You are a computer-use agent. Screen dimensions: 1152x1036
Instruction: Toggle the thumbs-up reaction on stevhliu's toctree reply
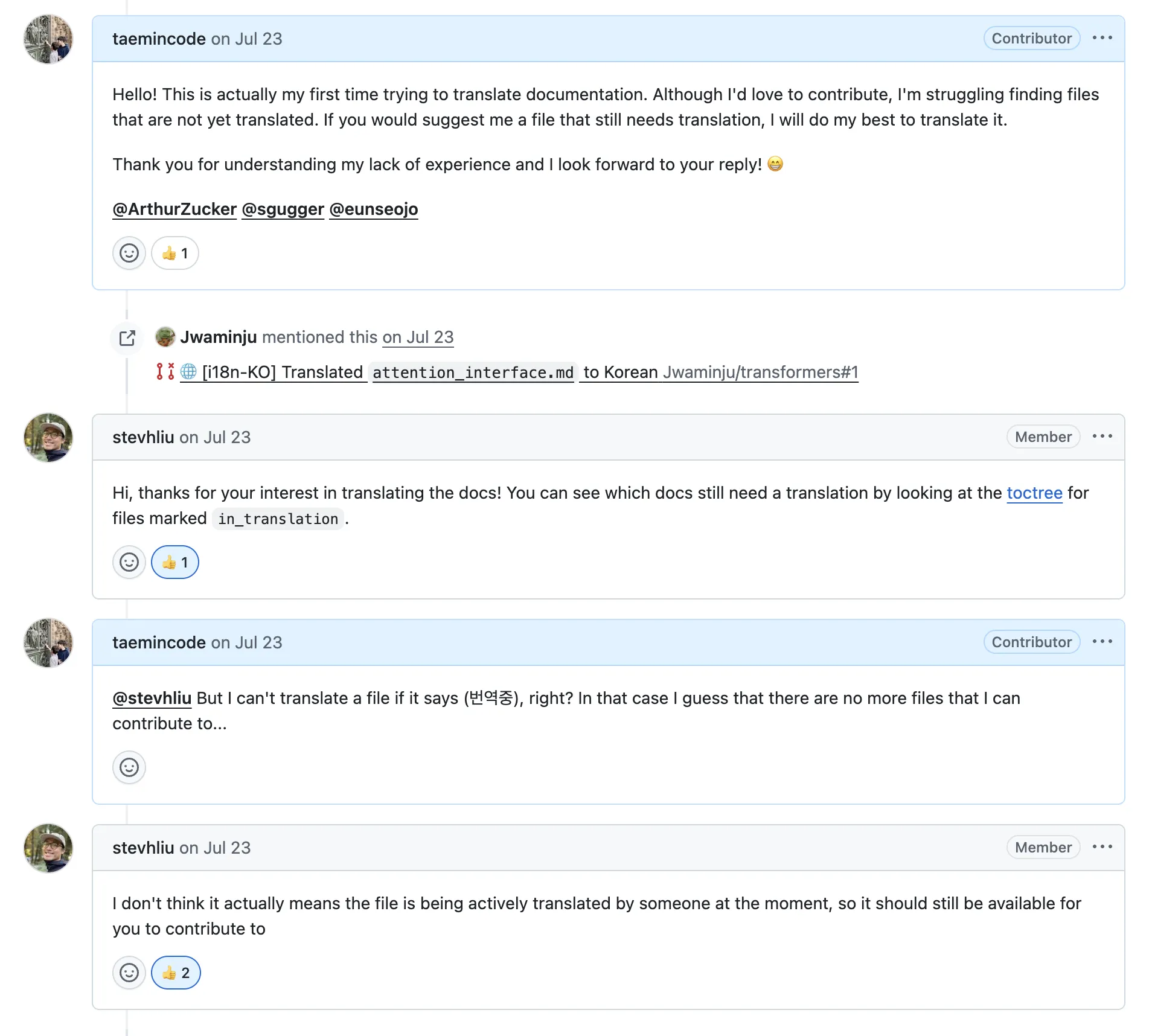(174, 562)
